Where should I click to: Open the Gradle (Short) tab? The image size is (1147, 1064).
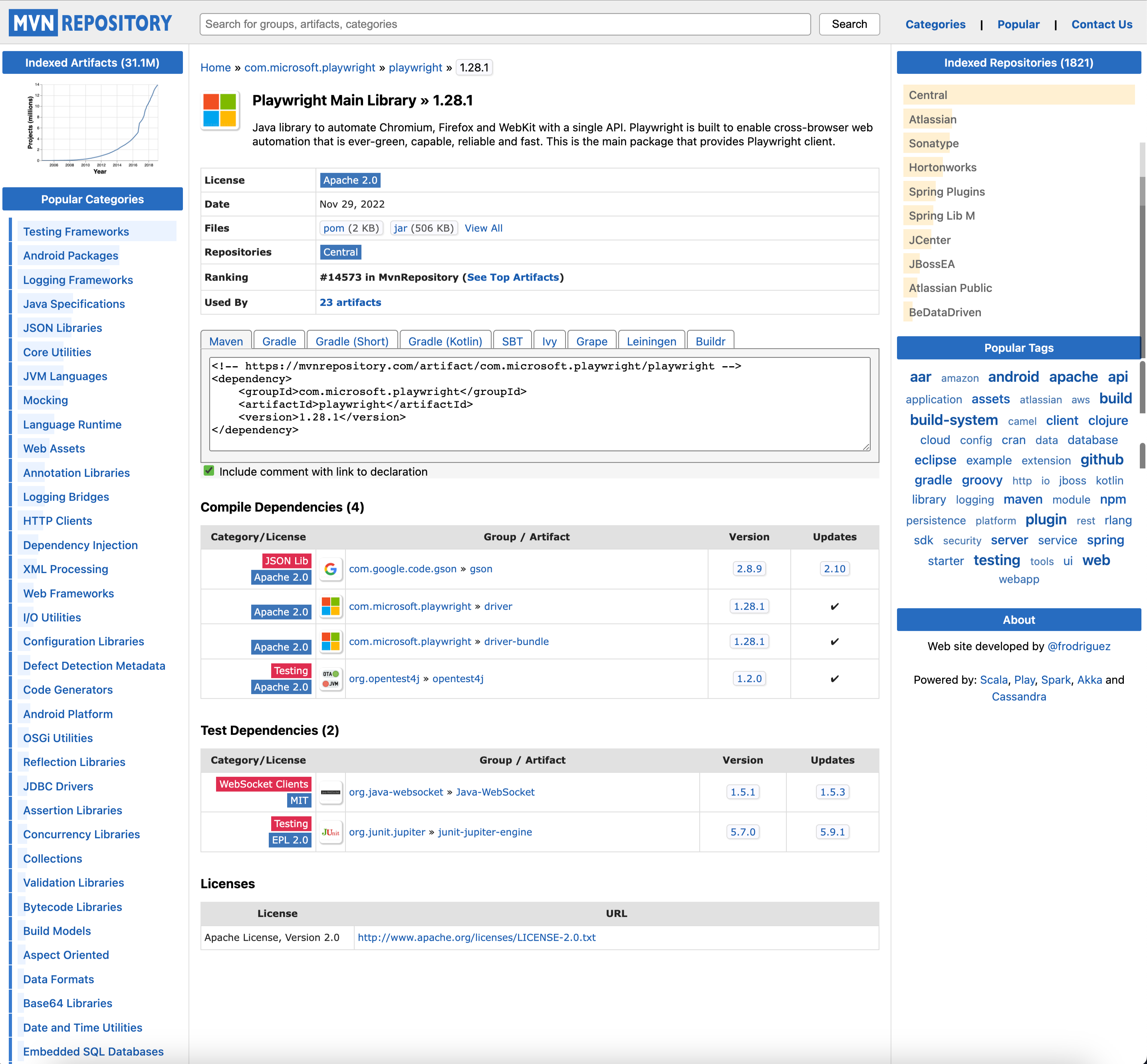click(352, 341)
